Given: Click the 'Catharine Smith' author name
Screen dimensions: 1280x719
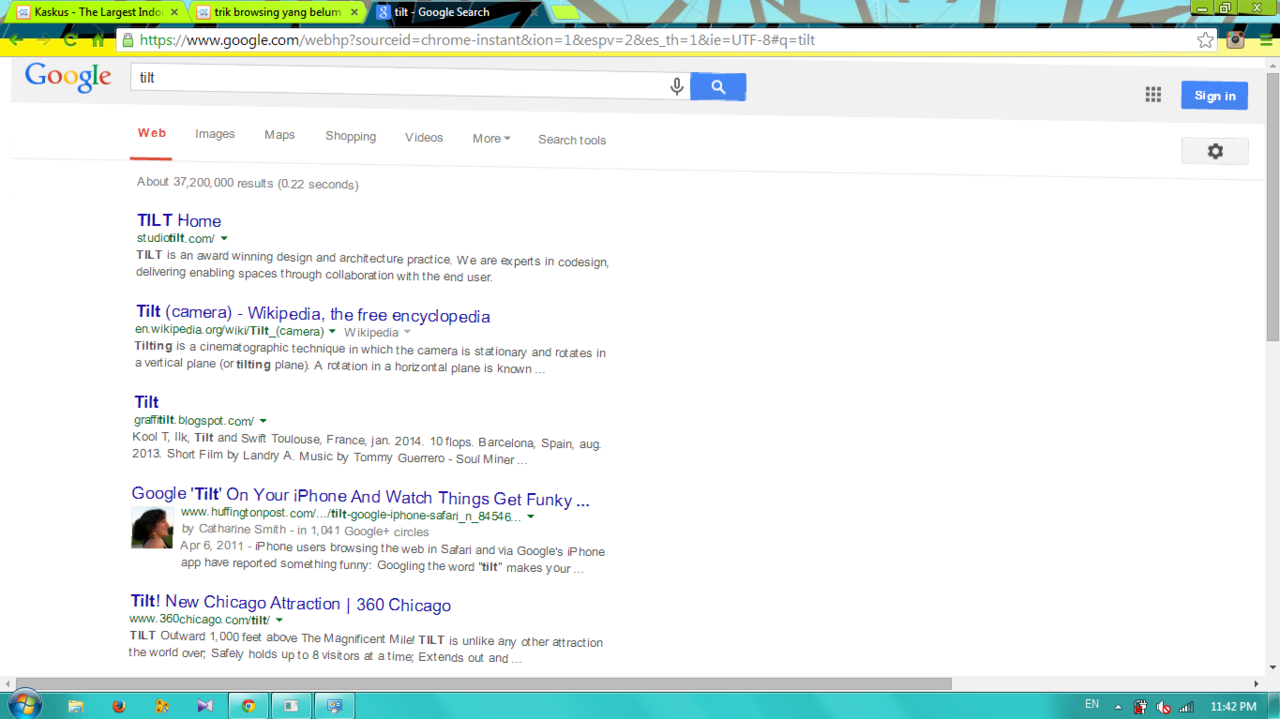Looking at the screenshot, I should pyautogui.click(x=241, y=530).
